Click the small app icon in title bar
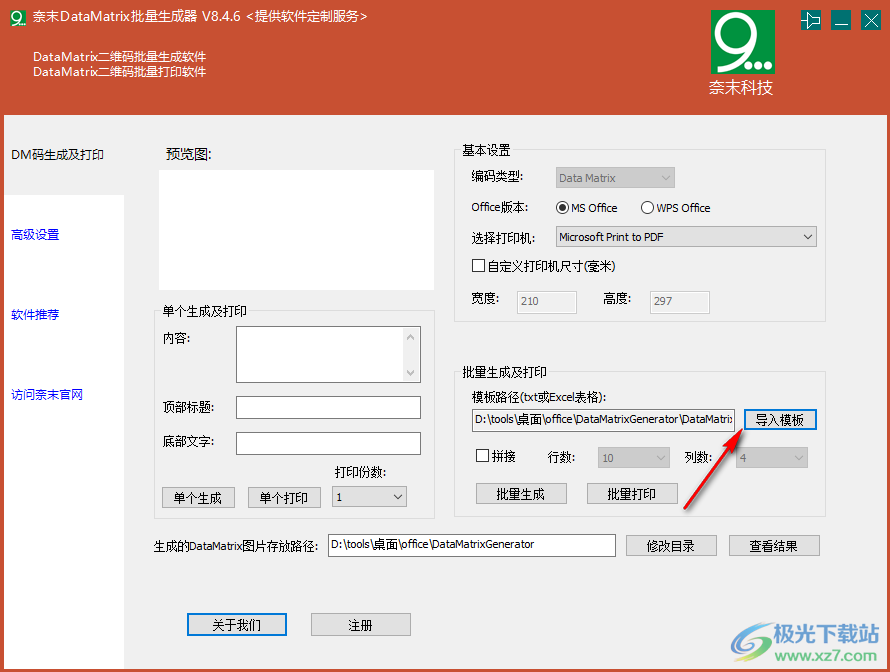Image resolution: width=890 pixels, height=672 pixels. pyautogui.click(x=18, y=18)
